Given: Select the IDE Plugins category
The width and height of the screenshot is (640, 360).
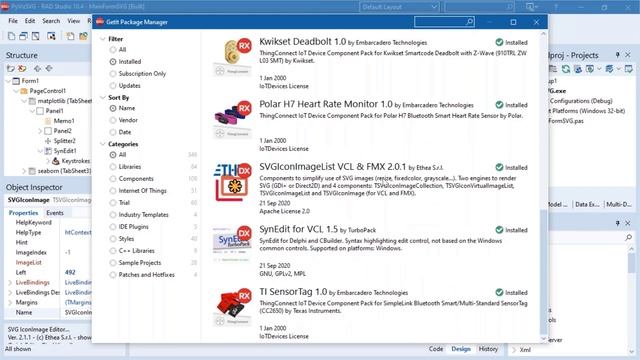Looking at the screenshot, I should [x=113, y=227].
